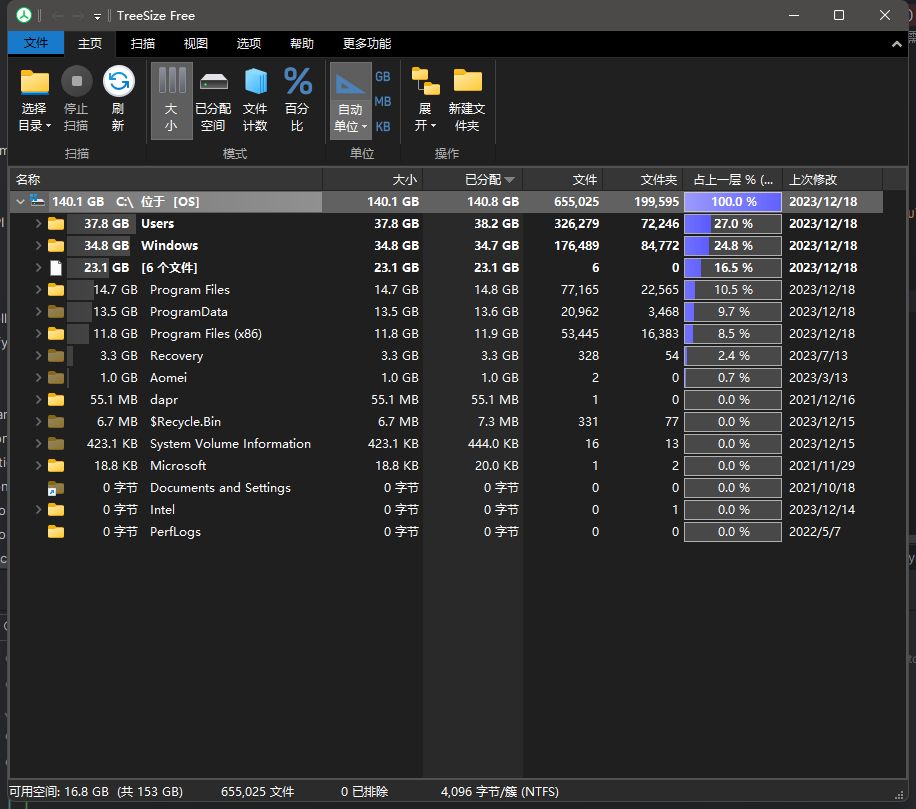The image size is (916, 809).
Task: Expand the Program Files (x86) folder
Action: (38, 334)
